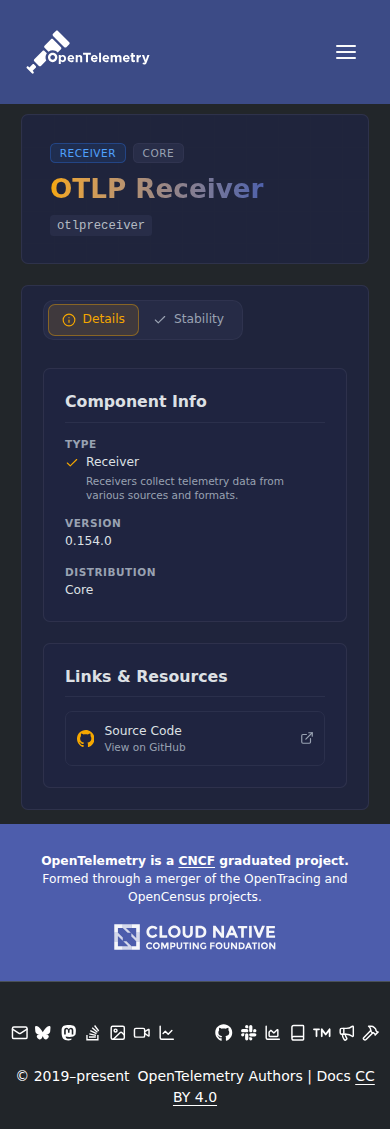
Task: Click the line chart footer icon
Action: 166,1033
